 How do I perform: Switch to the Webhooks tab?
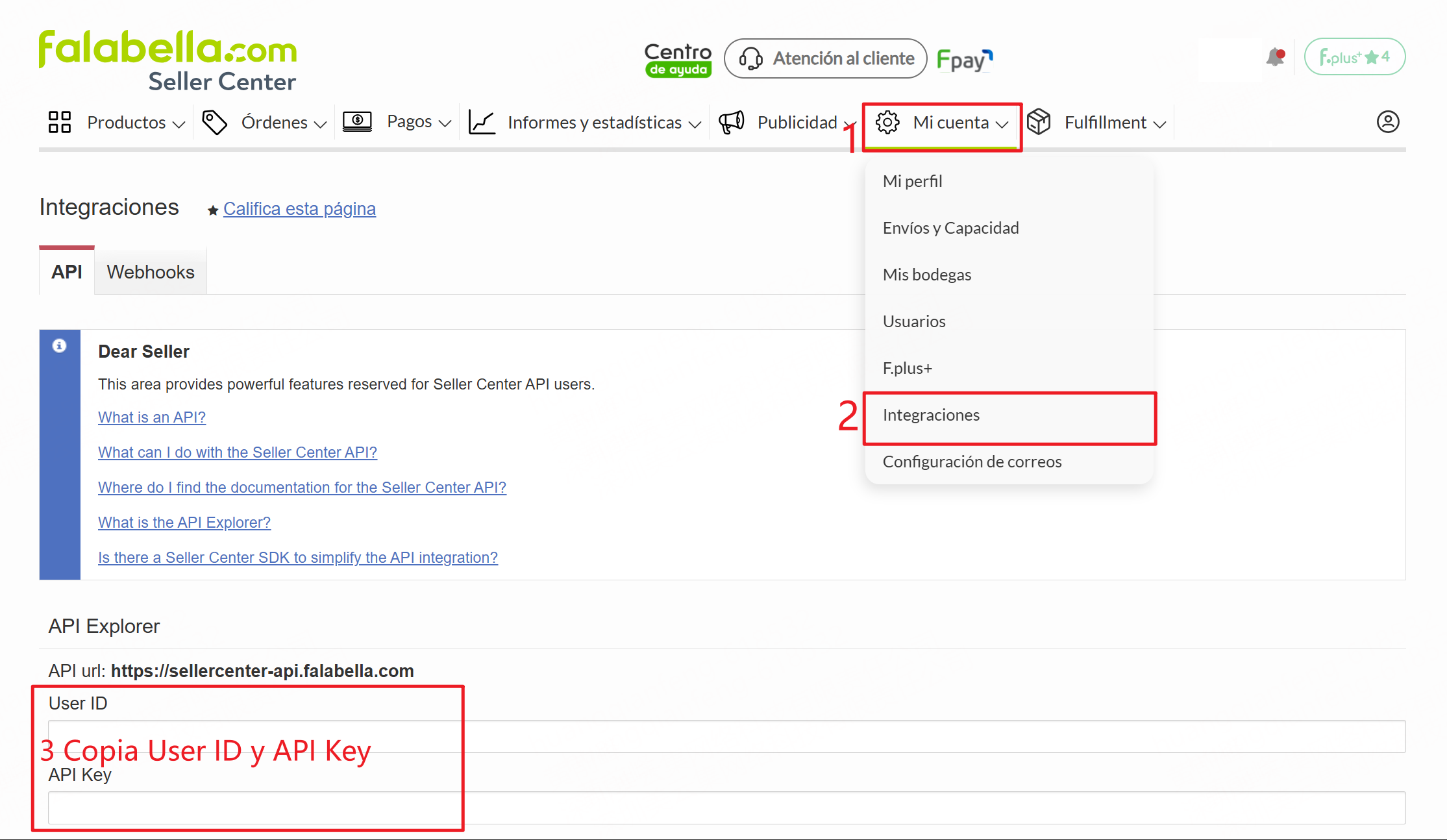tap(151, 271)
